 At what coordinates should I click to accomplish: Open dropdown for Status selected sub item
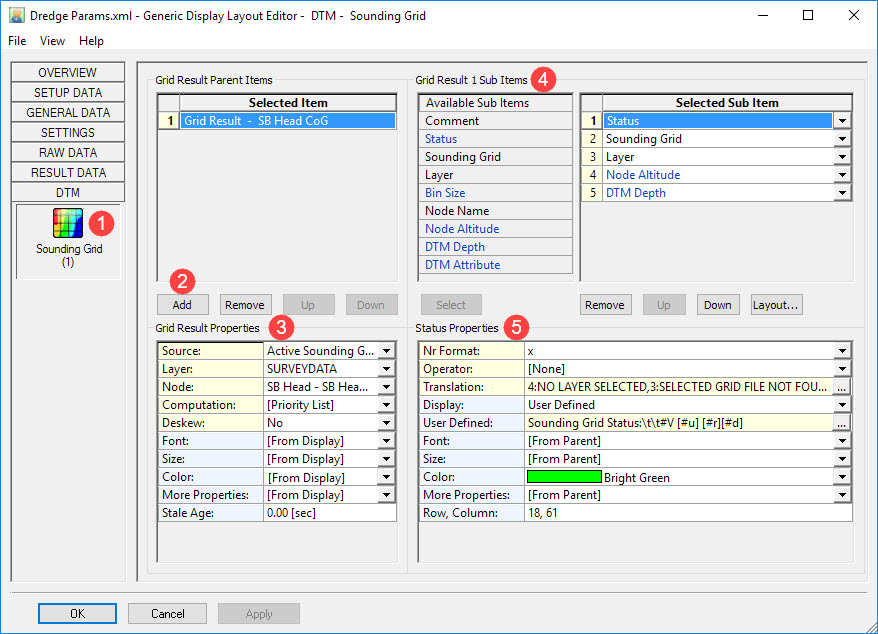point(842,121)
